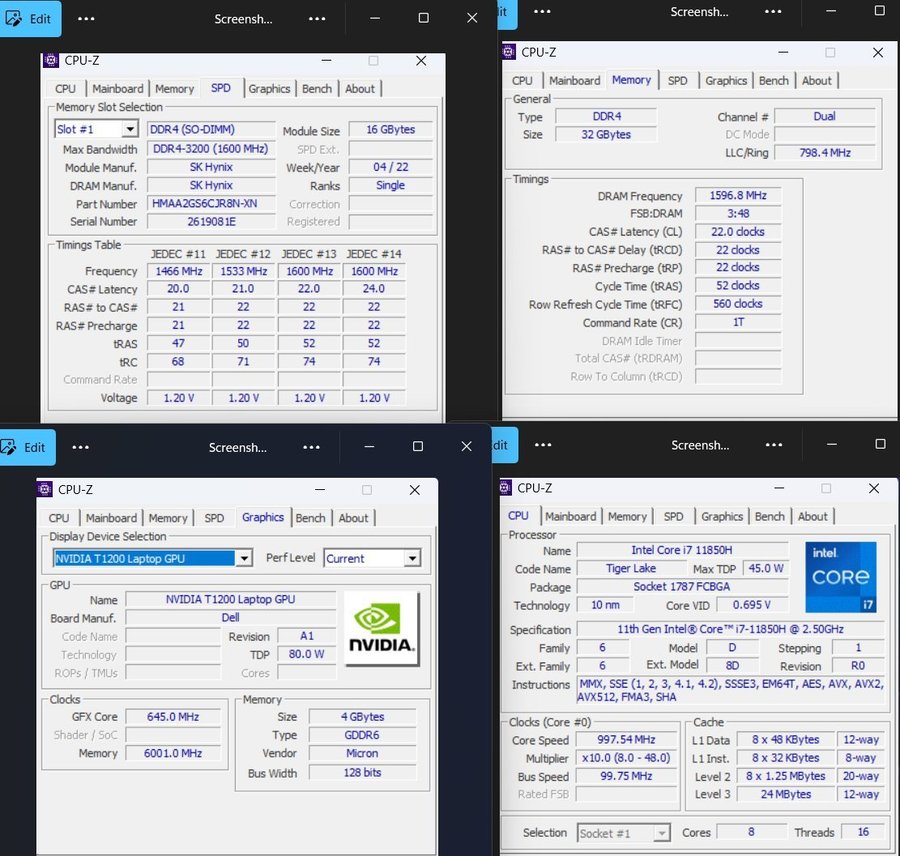The image size is (900, 856).
Task: Open the SPD tab in the Memory window
Action: pyautogui.click(x=678, y=81)
